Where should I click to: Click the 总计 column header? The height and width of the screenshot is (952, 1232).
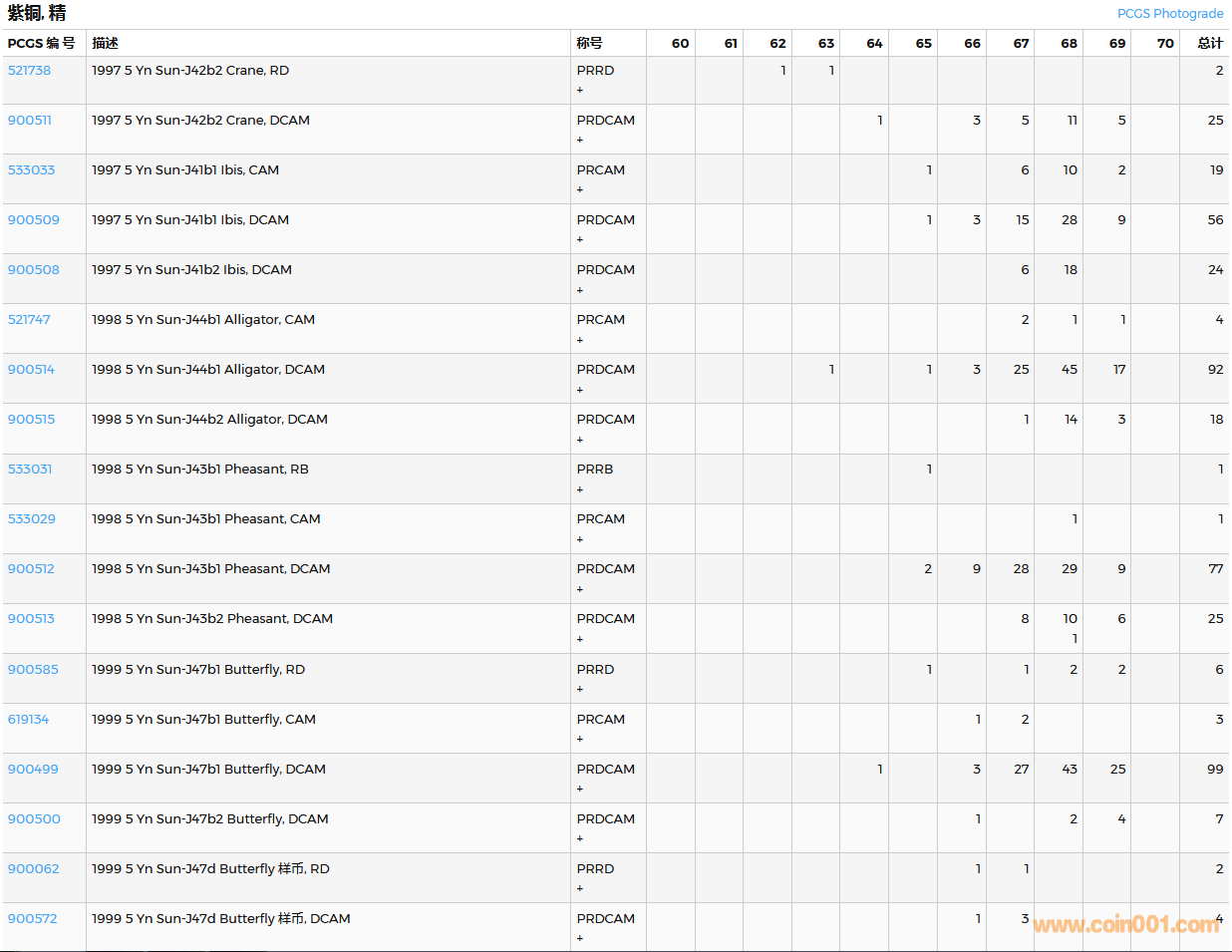point(1209,43)
